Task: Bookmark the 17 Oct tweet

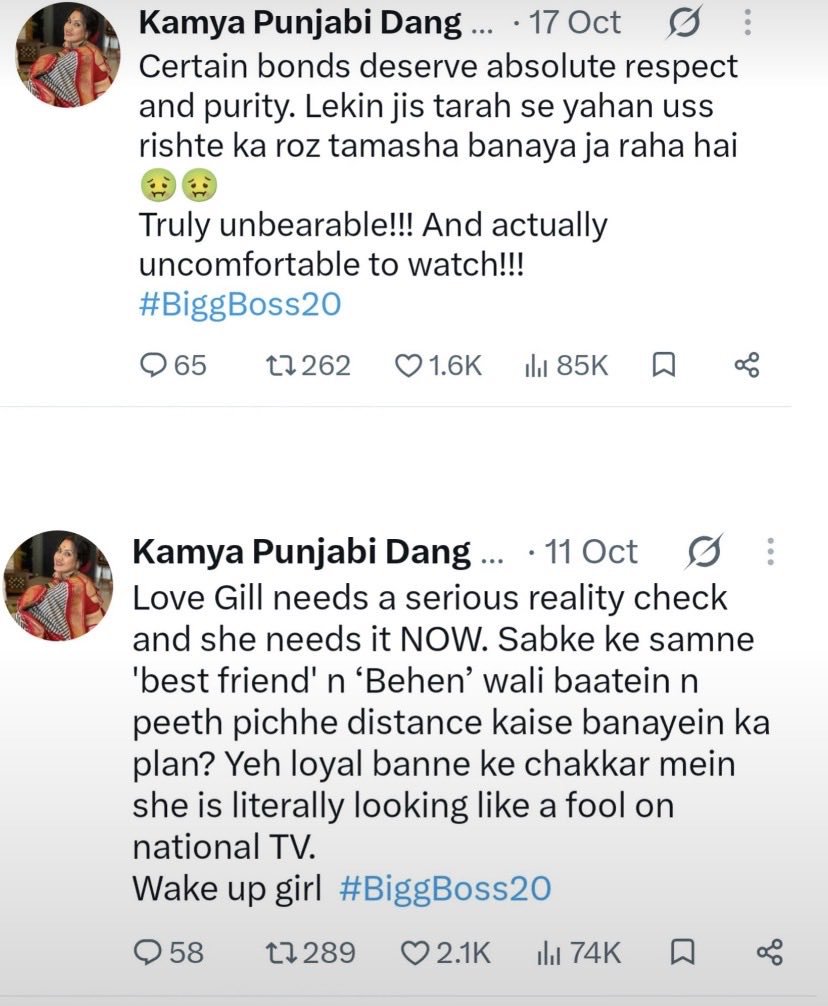Action: click(x=663, y=366)
